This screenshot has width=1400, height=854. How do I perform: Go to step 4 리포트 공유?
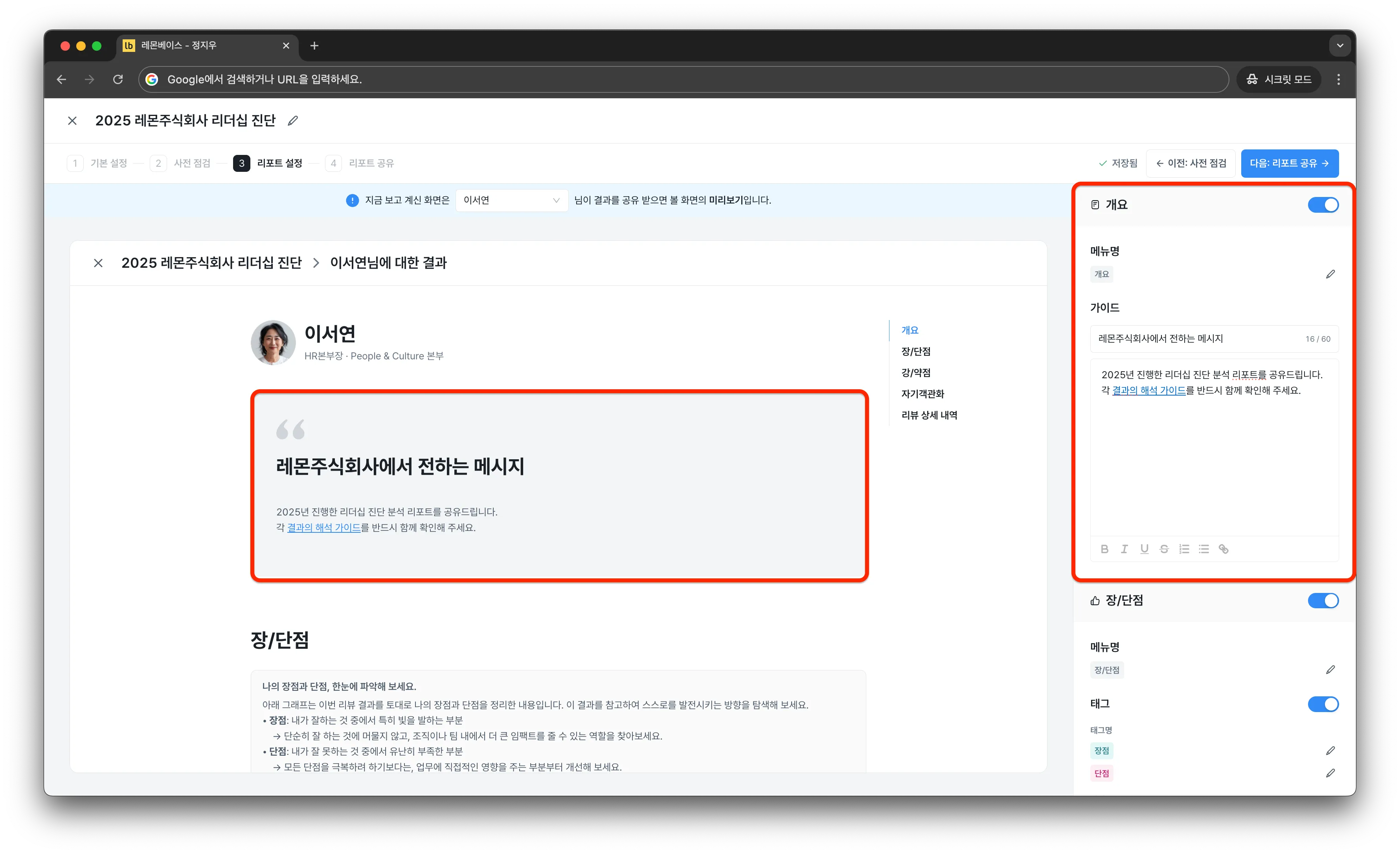[x=360, y=163]
